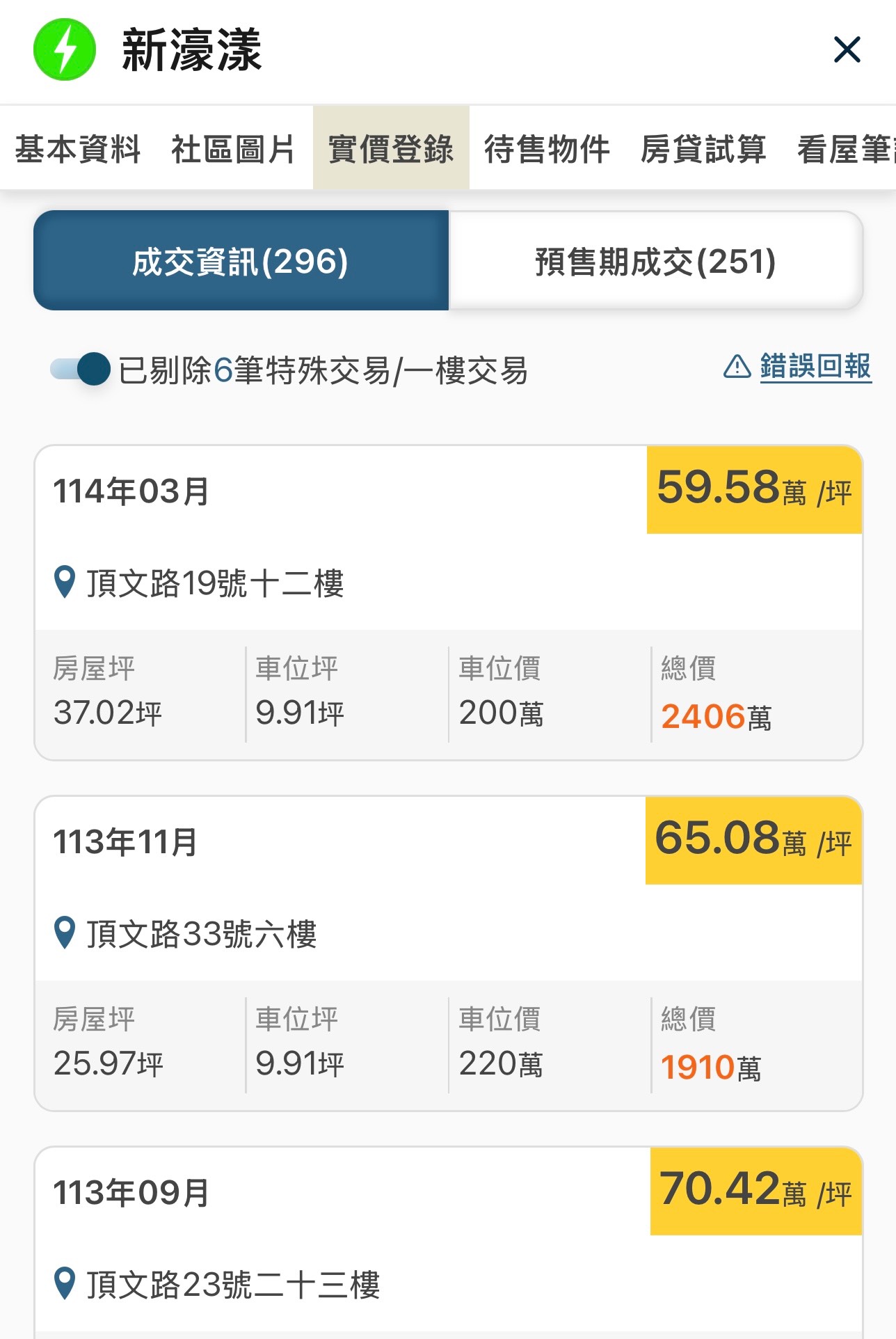
Task: Open the 待售物件 tab
Action: coord(547,149)
